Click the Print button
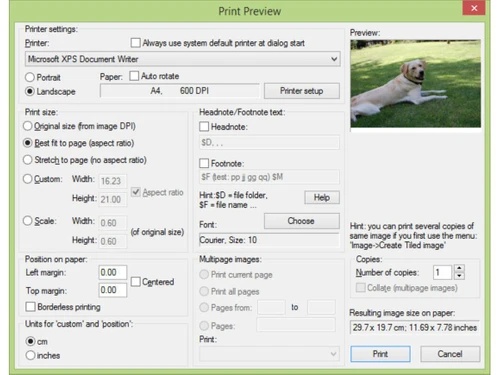This screenshot has width=500, height=375. (x=380, y=354)
